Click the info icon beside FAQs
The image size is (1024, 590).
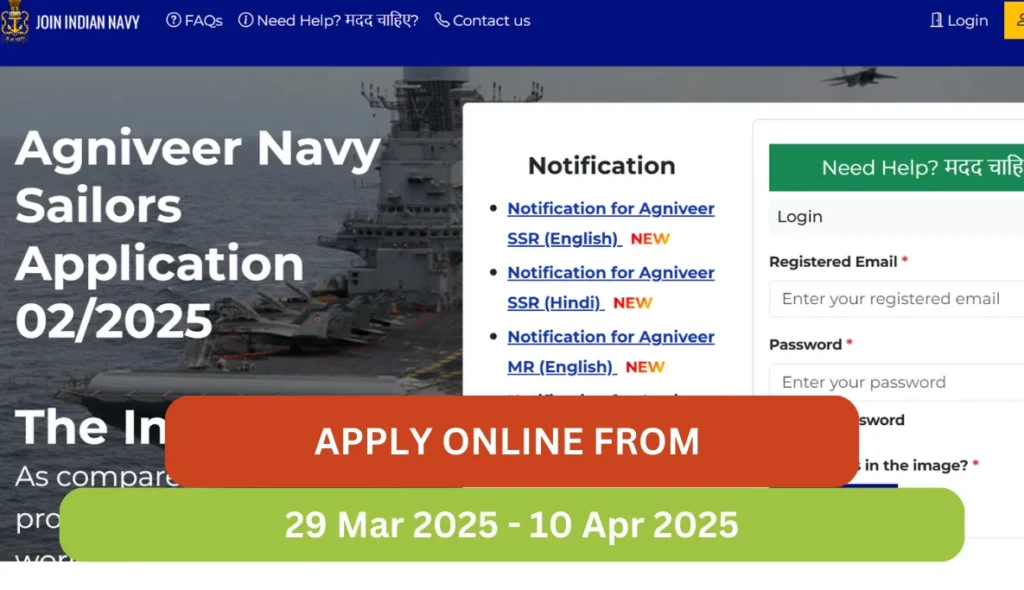point(174,19)
